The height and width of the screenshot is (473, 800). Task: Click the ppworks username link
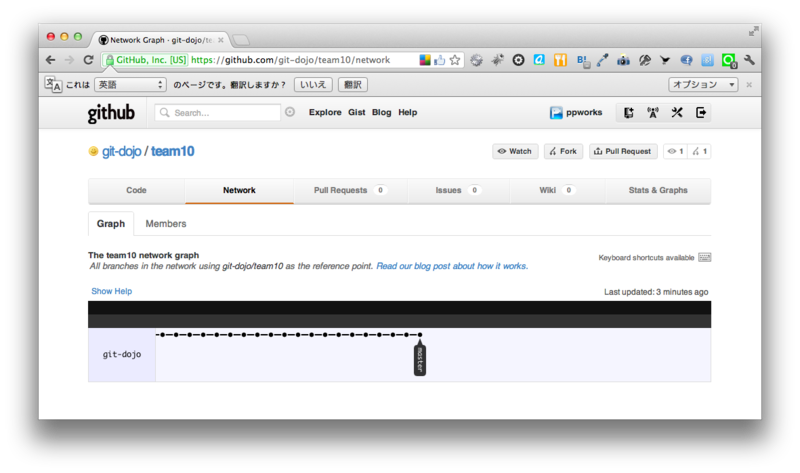coord(584,112)
